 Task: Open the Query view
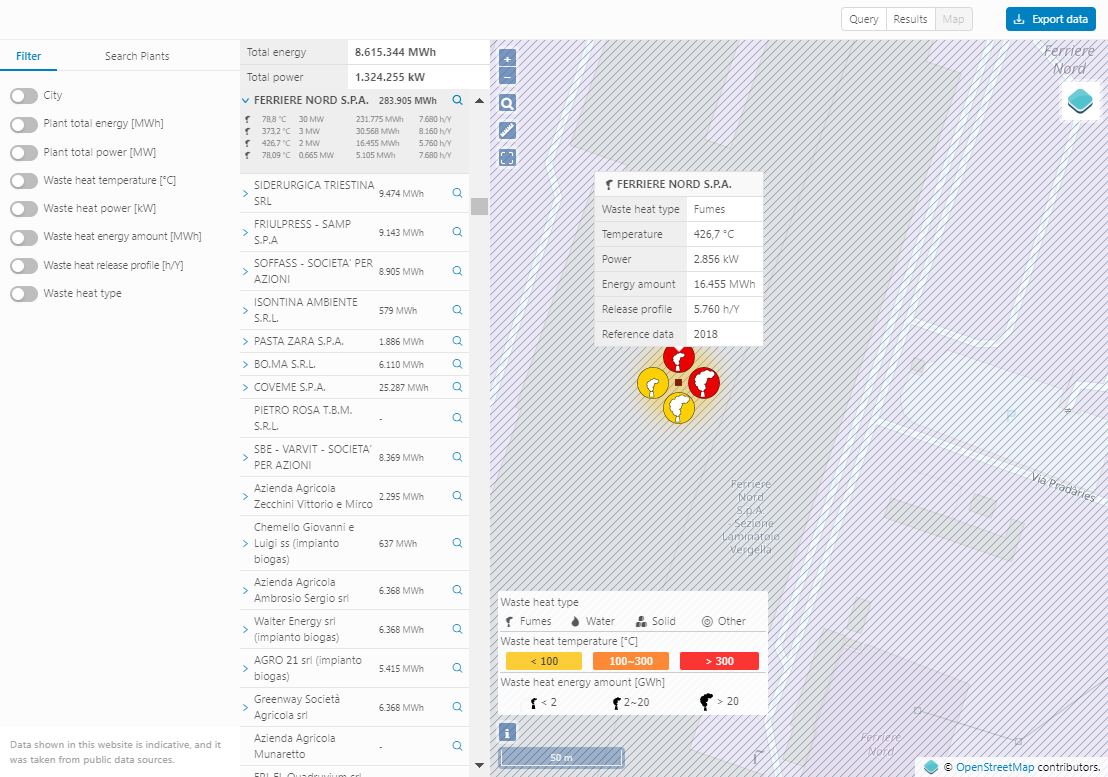point(864,19)
